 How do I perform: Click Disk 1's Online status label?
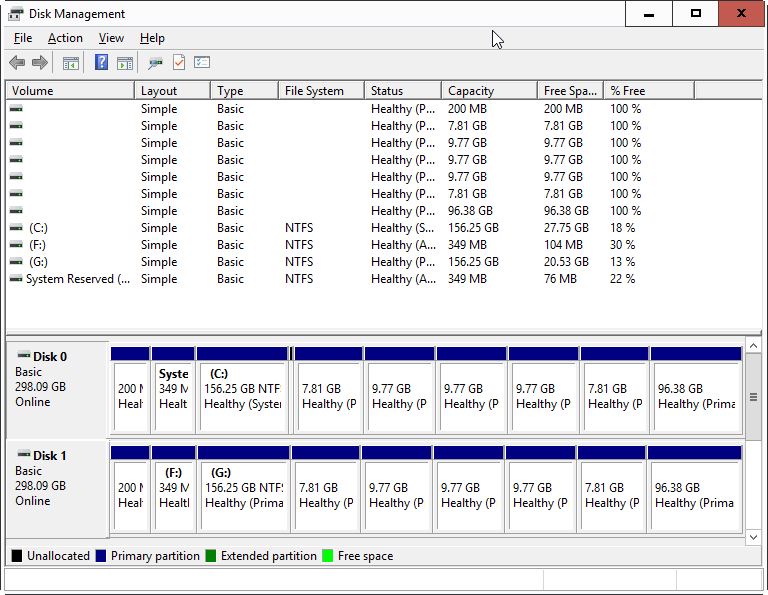pos(33,501)
